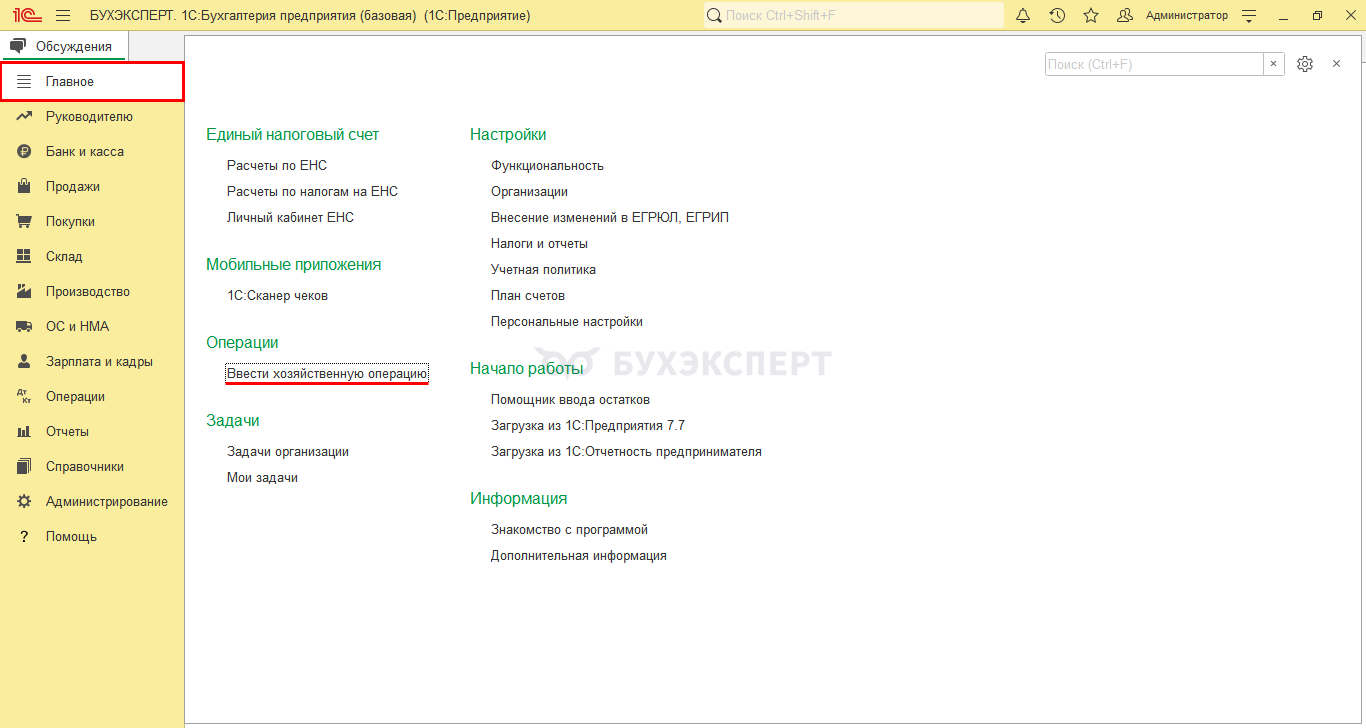Open the service menu lines-with-arrow icon

click(1248, 16)
